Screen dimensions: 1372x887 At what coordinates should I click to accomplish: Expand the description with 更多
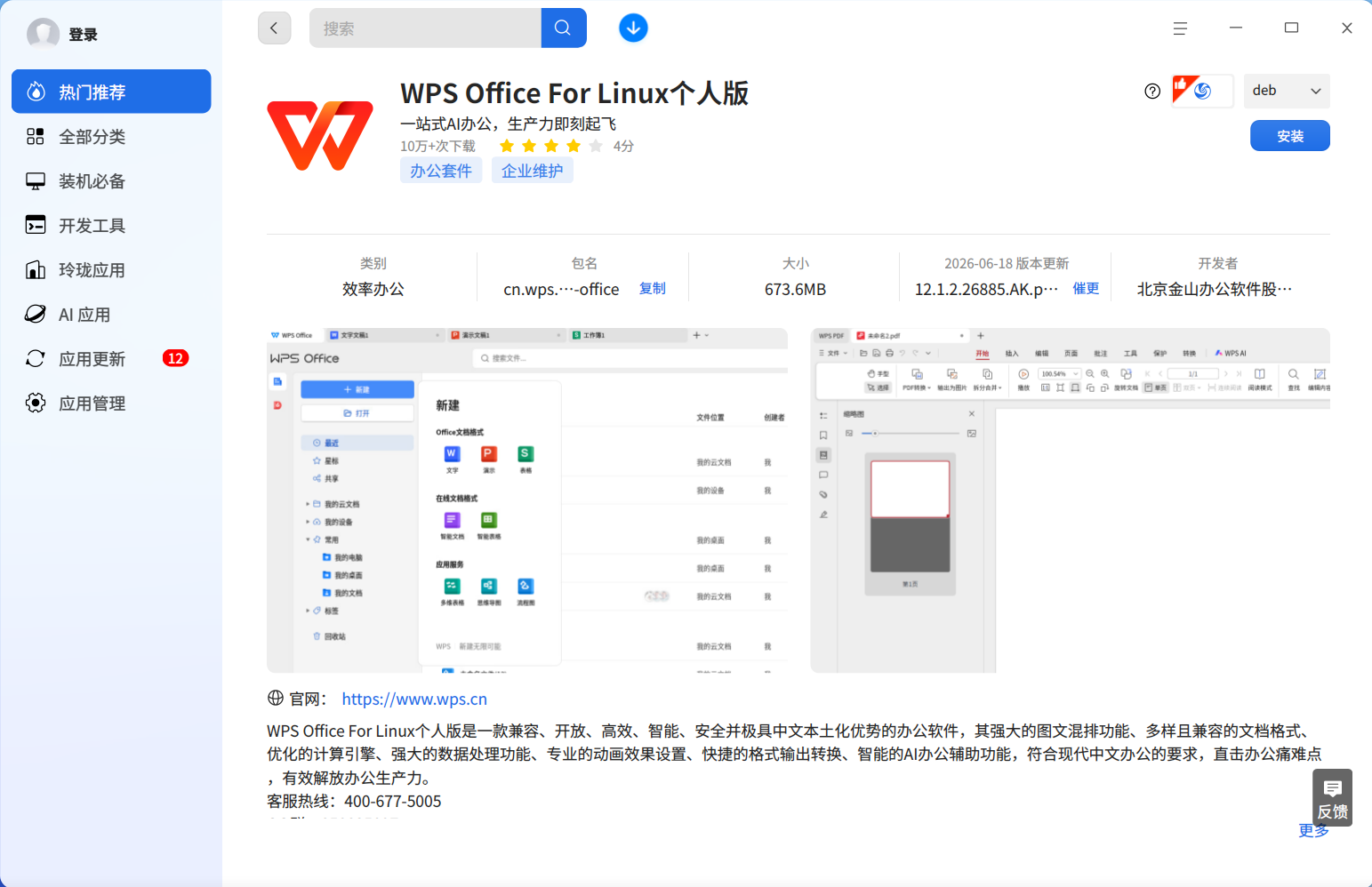[1313, 830]
